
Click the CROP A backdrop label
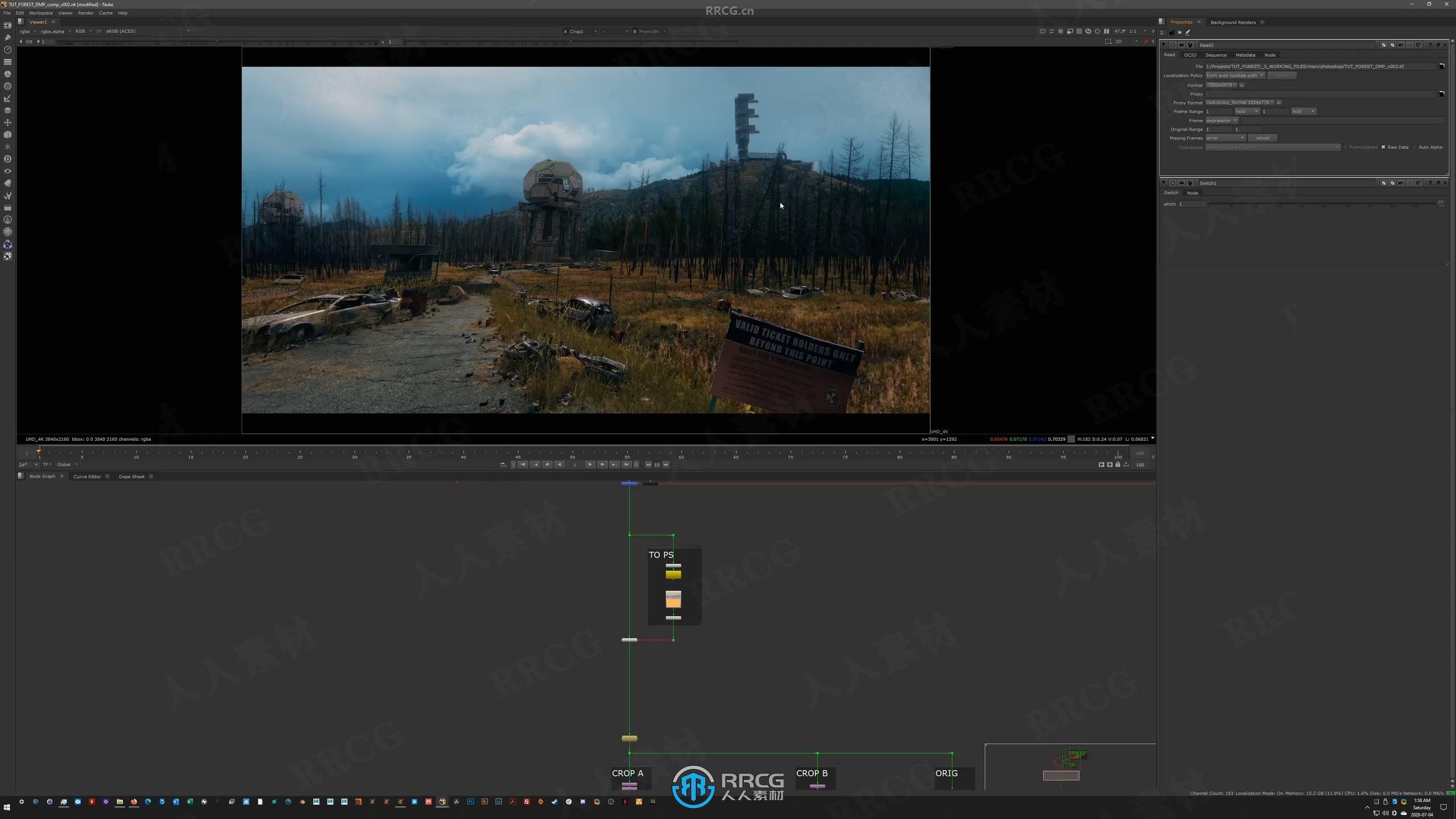pos(627,773)
